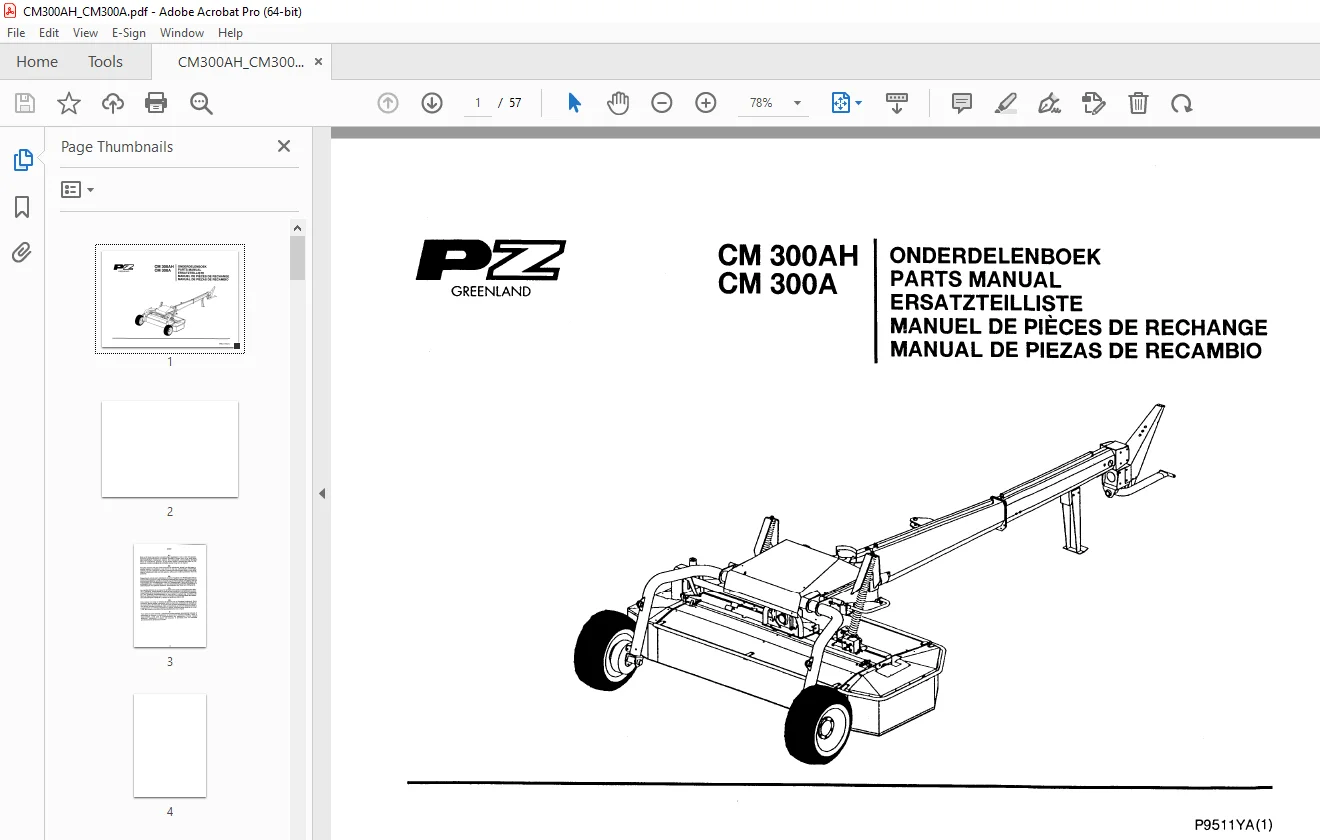Zoom out with the minus icon
This screenshot has width=1320, height=840.
[662, 103]
